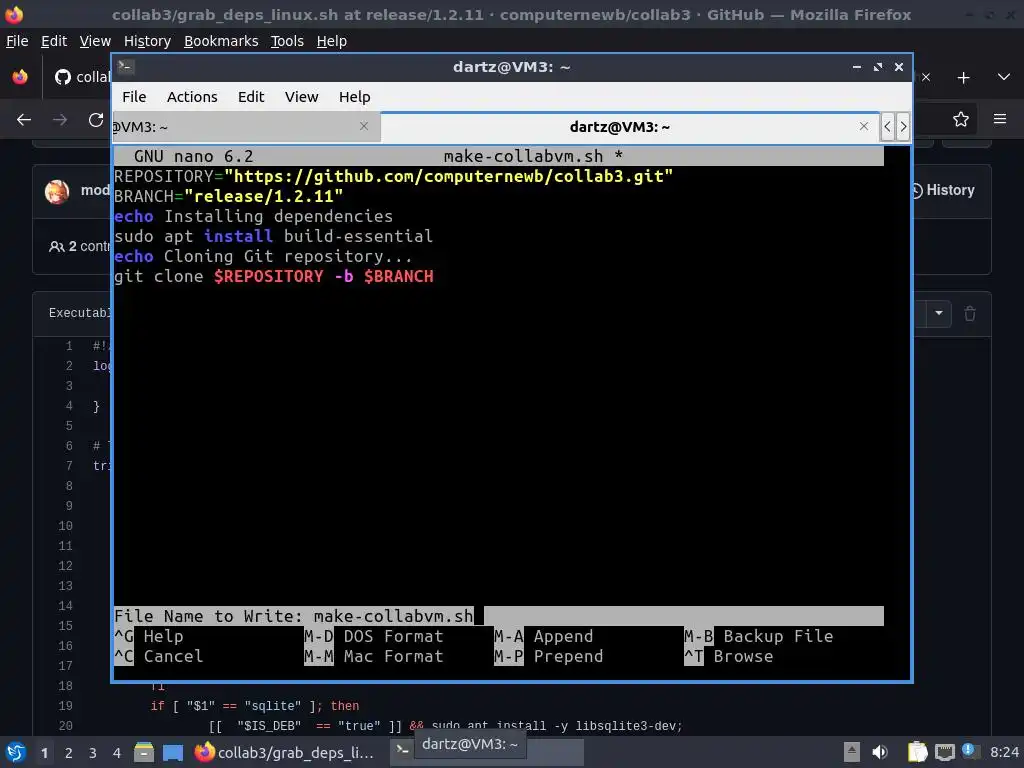Click Firefox back arrow button
Viewport: 1024px width, 768px height.
[x=24, y=120]
